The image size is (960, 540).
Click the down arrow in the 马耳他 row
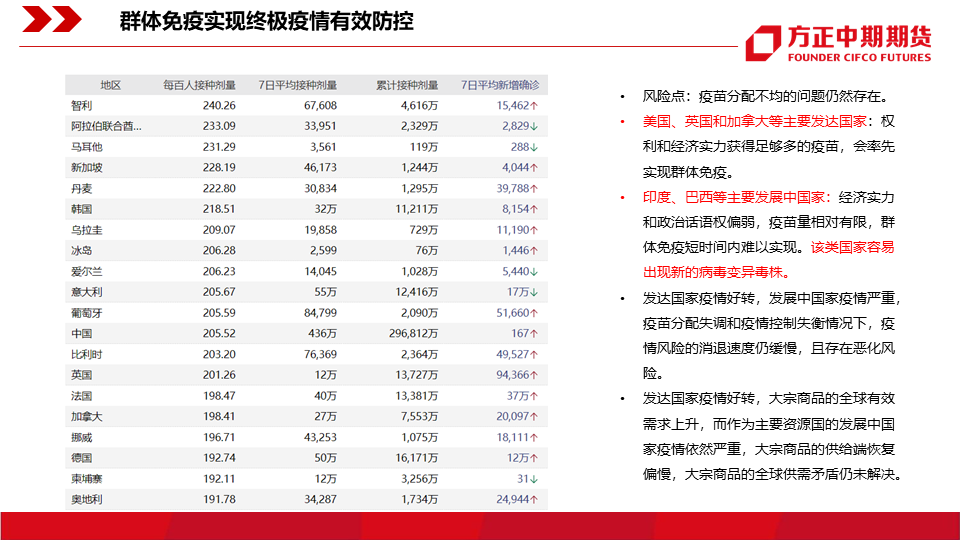tap(535, 147)
